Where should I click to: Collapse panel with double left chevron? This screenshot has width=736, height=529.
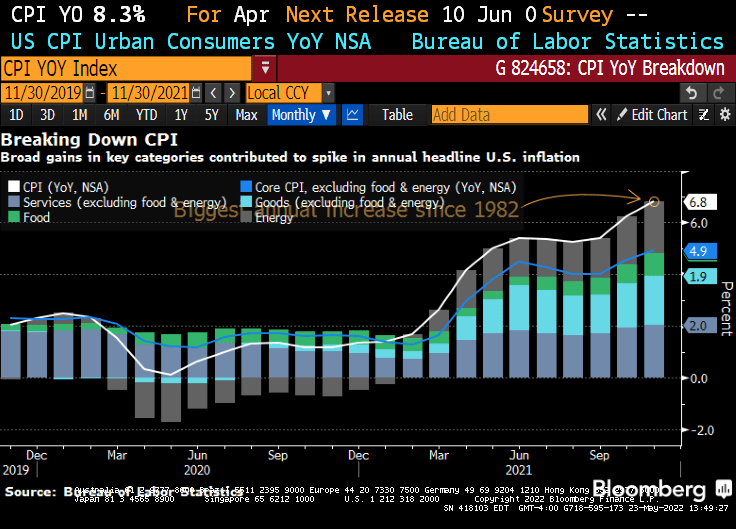point(600,115)
